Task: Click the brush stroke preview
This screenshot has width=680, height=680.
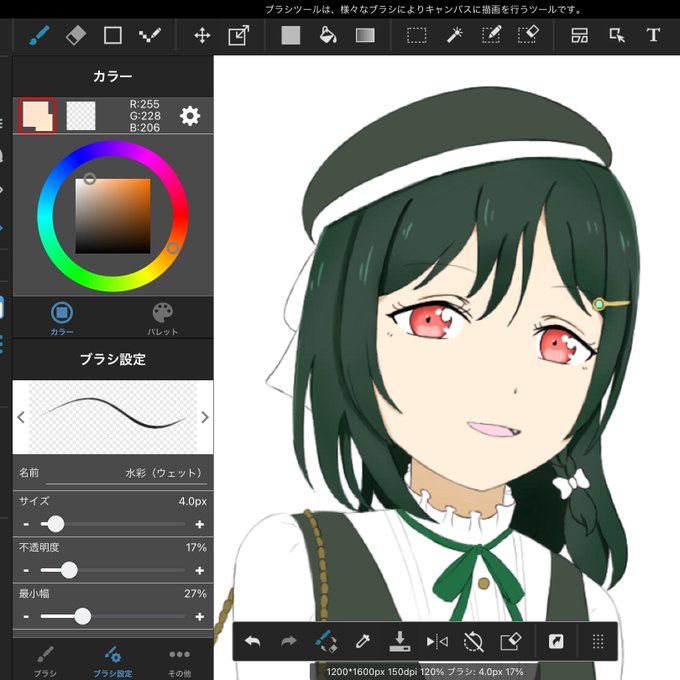Action: [x=113, y=417]
